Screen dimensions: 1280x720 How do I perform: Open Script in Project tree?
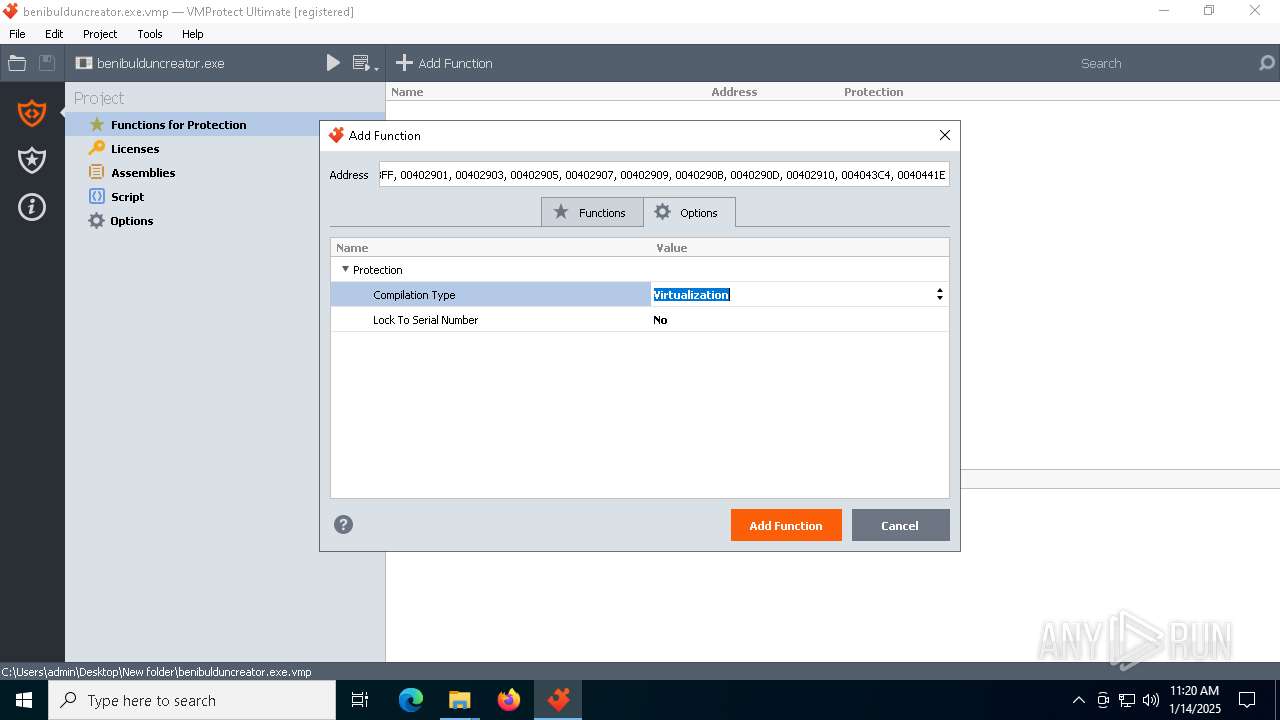point(127,197)
